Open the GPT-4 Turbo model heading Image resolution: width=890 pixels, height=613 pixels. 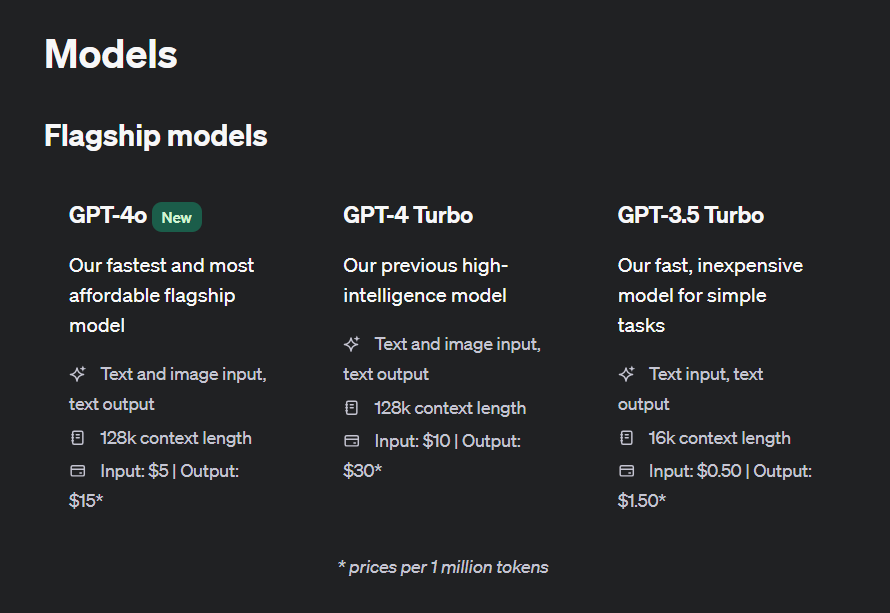coord(408,215)
